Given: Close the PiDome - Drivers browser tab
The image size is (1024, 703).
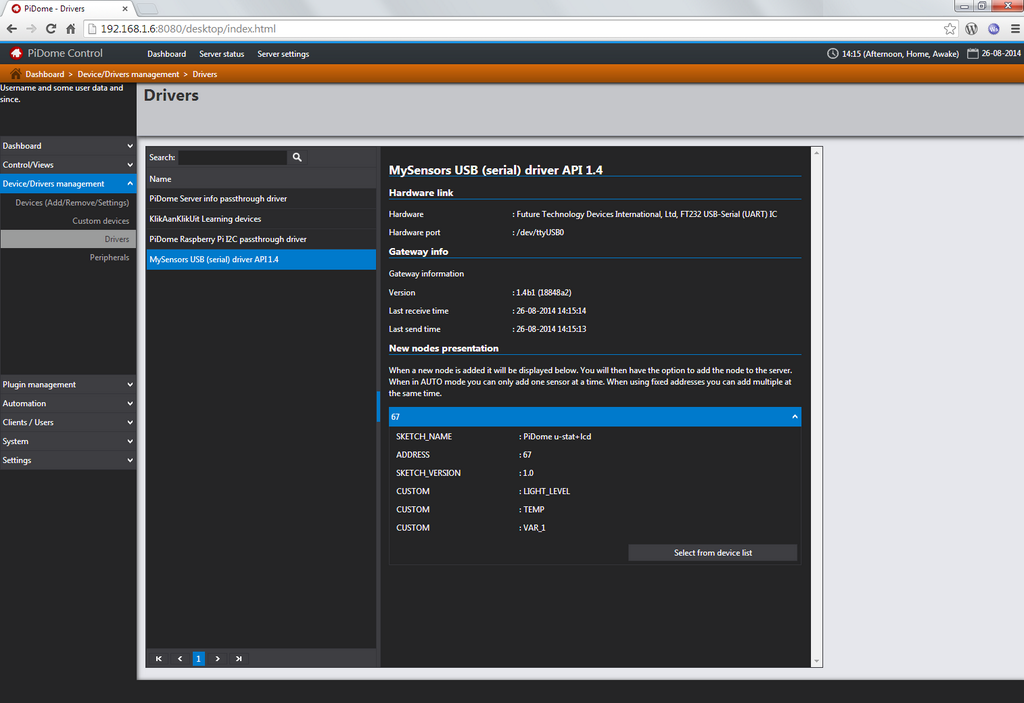Looking at the screenshot, I should (x=125, y=8).
